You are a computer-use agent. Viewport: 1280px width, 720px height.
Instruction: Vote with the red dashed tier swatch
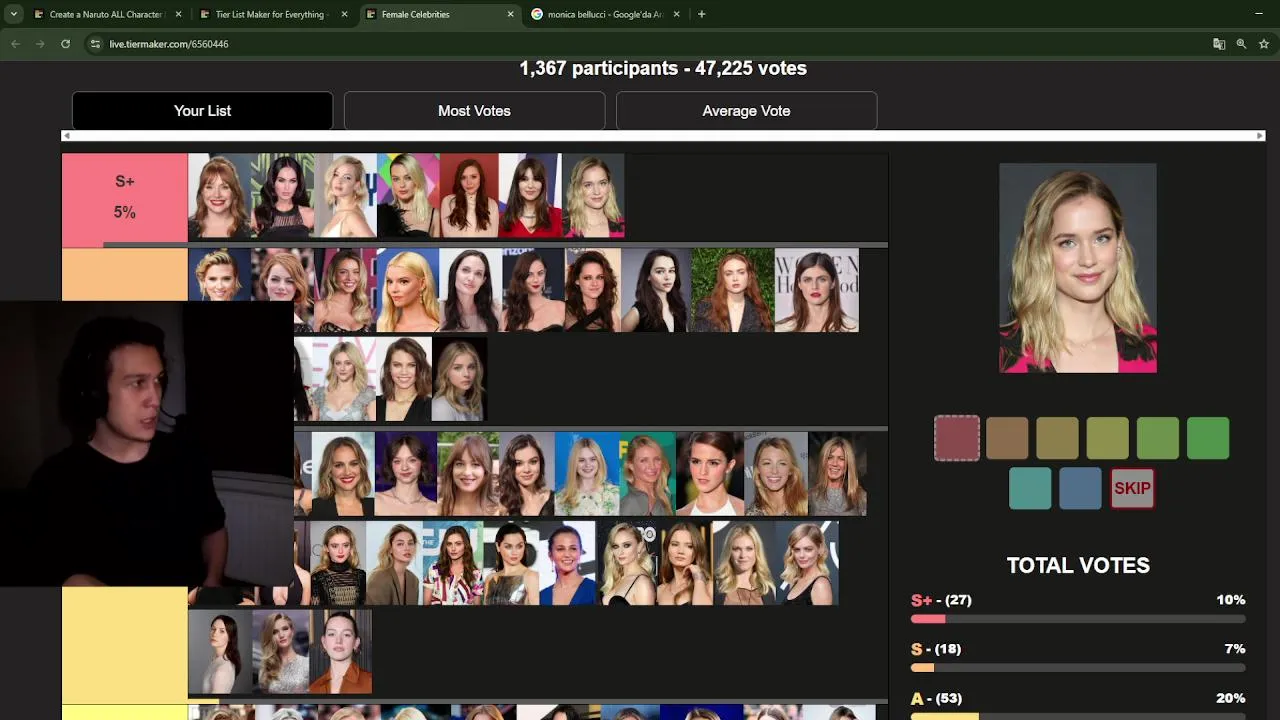tap(957, 438)
